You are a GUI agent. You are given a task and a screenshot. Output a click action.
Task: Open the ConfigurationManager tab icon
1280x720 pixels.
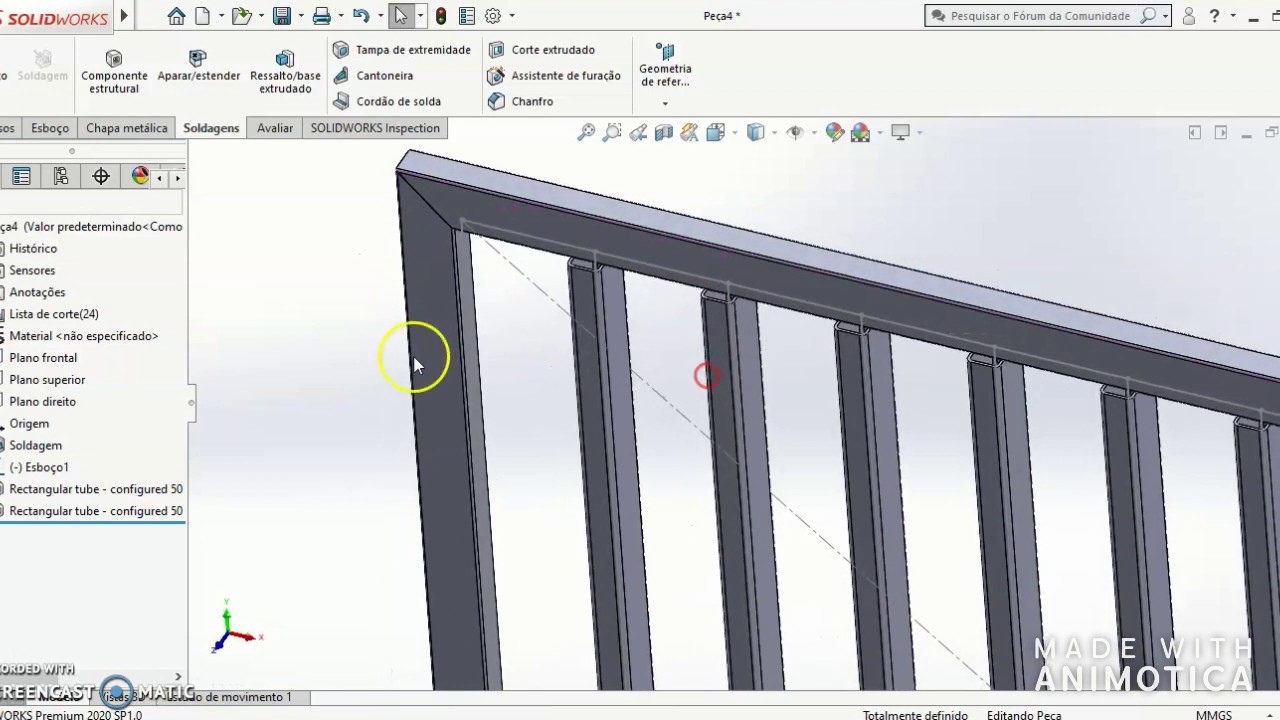tap(61, 177)
